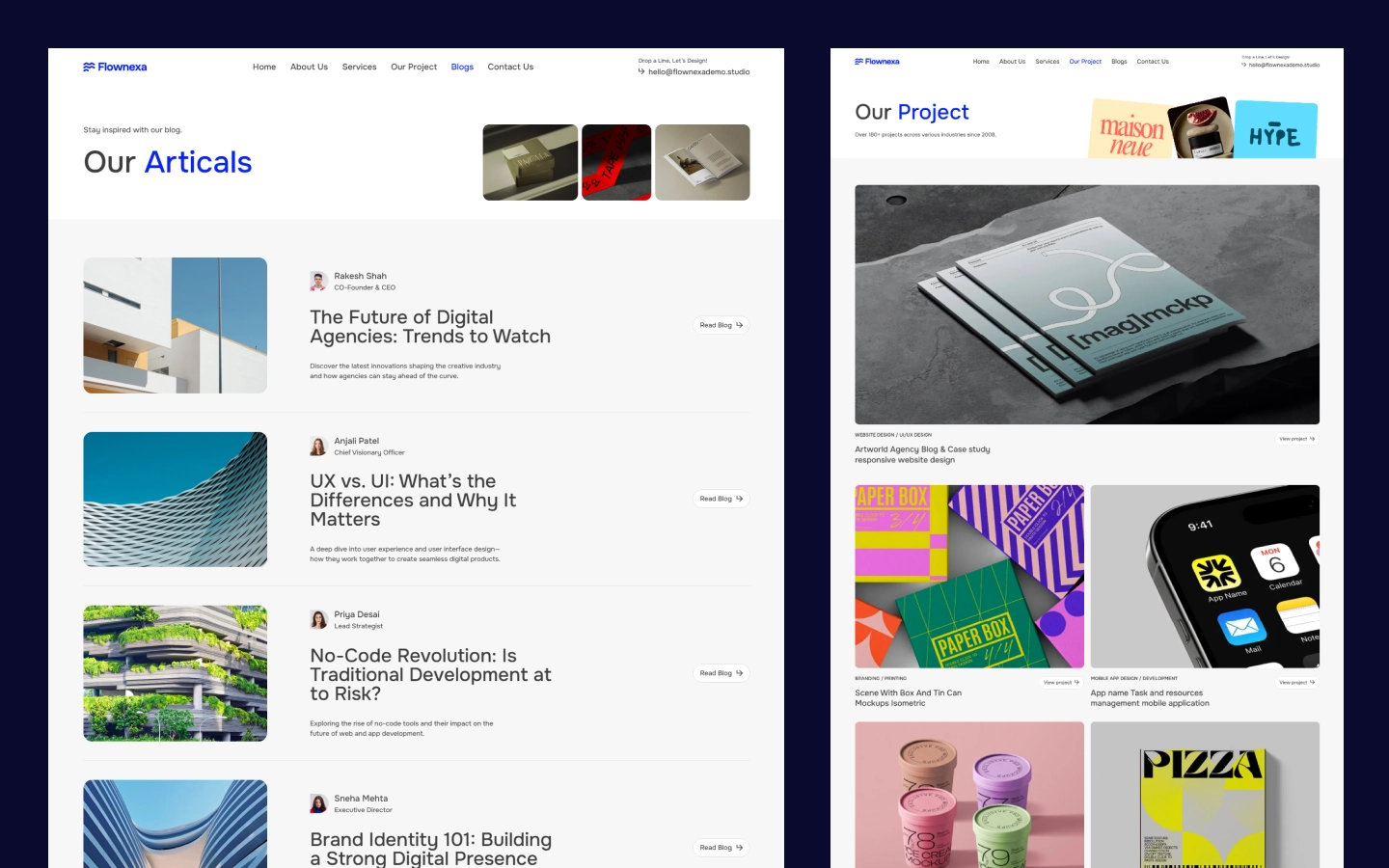The image size is (1389, 868).
Task: Select Services in Project page navigation
Action: [x=1048, y=62]
